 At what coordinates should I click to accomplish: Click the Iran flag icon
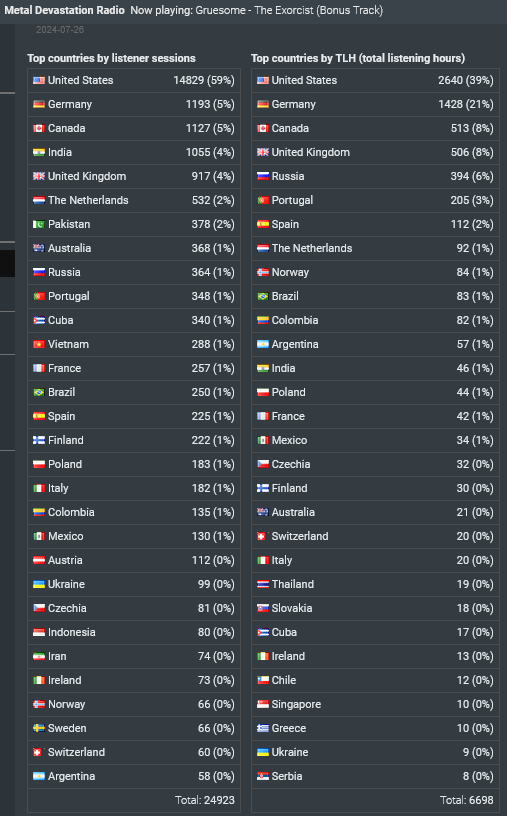pos(39,656)
